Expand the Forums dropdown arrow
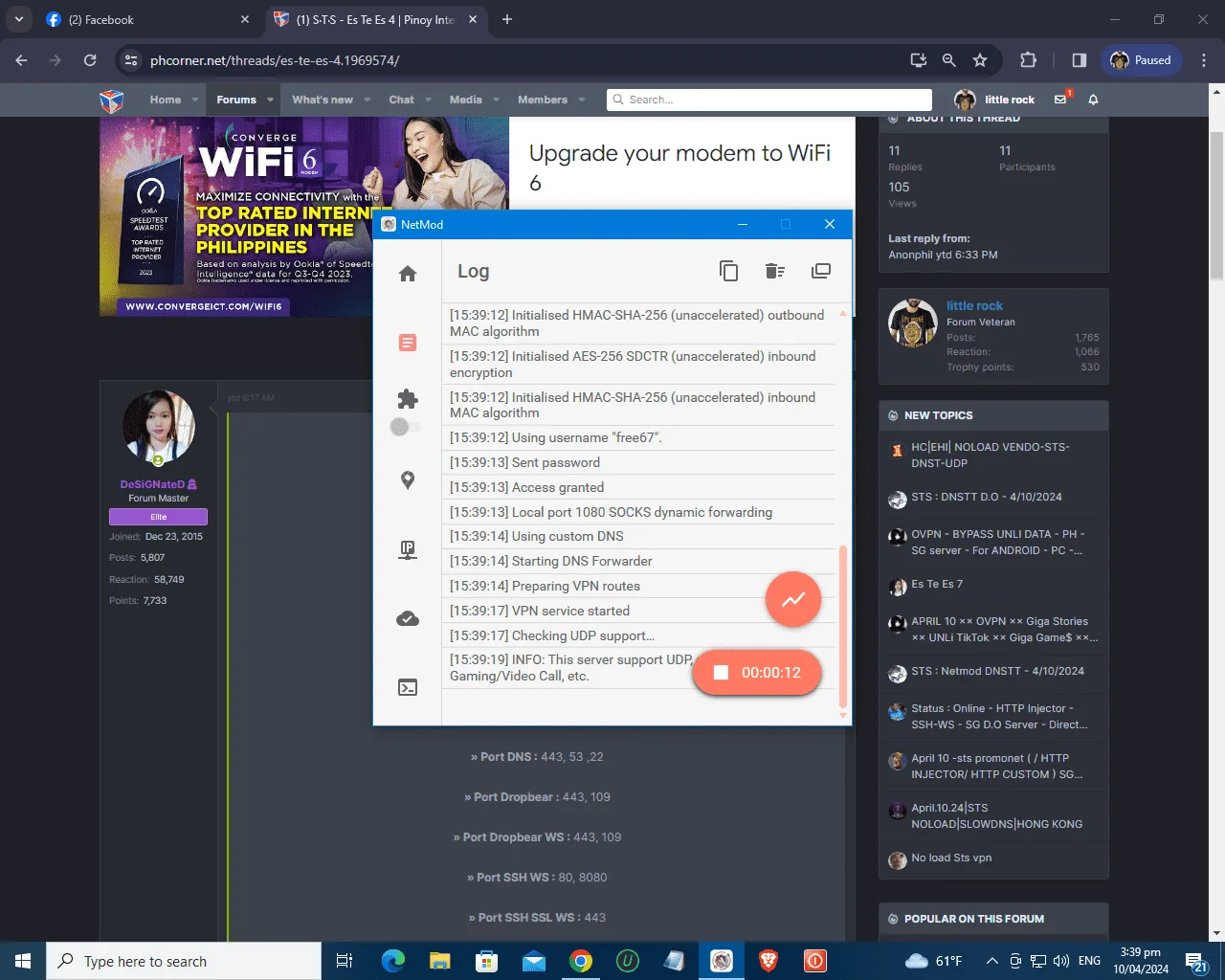Screen dimensions: 1225x980 (270, 100)
